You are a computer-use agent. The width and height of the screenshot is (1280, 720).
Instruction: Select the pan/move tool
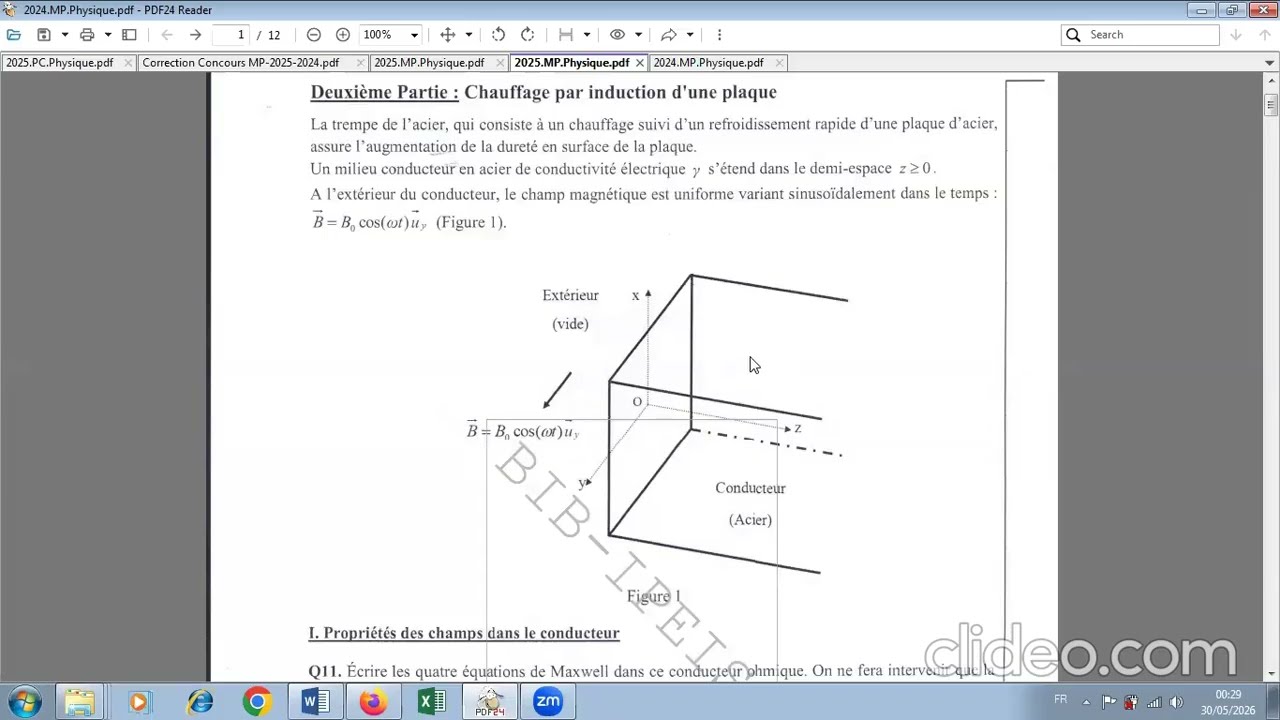tap(448, 35)
